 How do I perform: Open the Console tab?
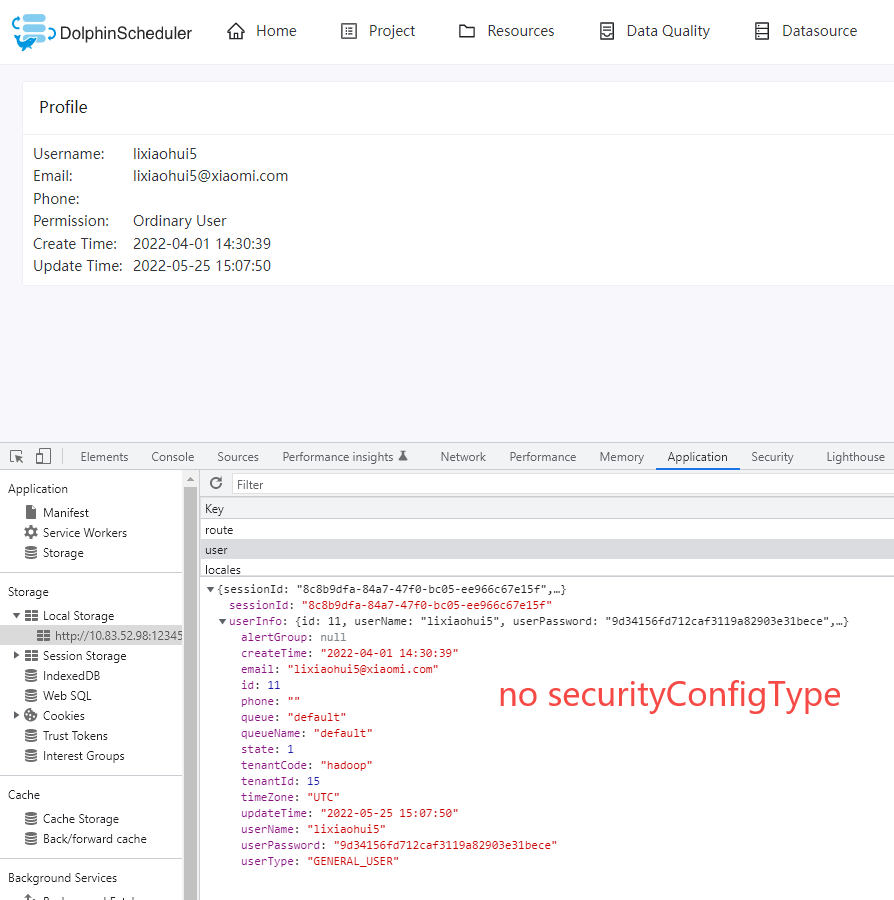pyautogui.click(x=172, y=456)
